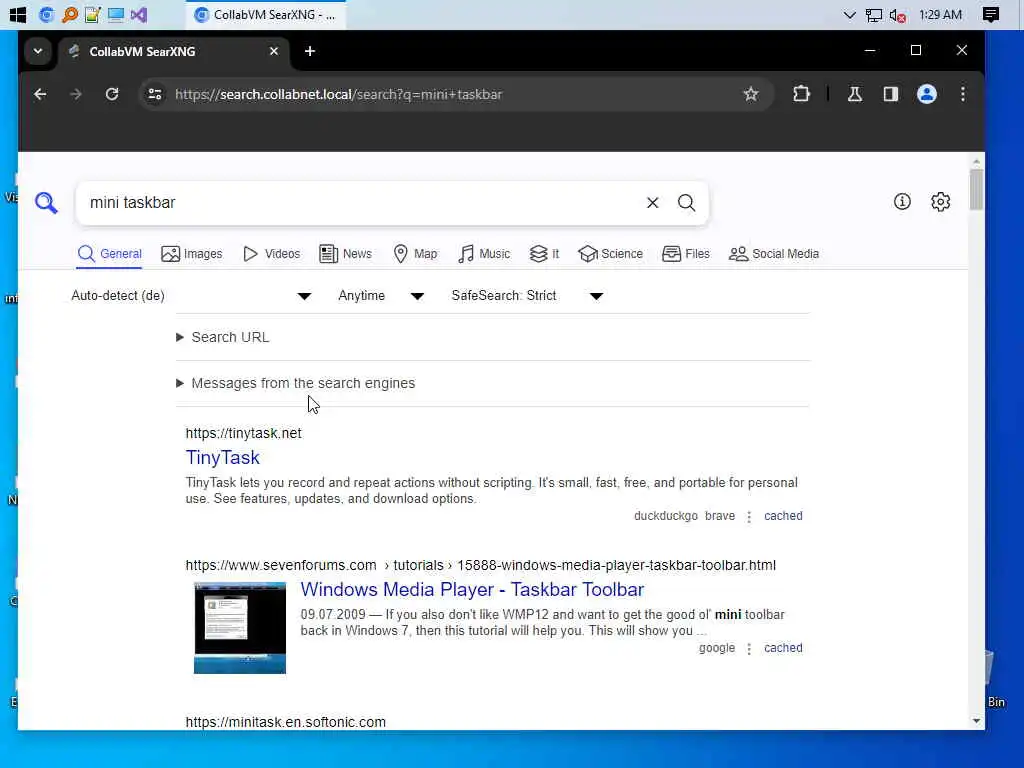Image resolution: width=1024 pixels, height=768 pixels.
Task: Switch to It category
Action: click(544, 253)
